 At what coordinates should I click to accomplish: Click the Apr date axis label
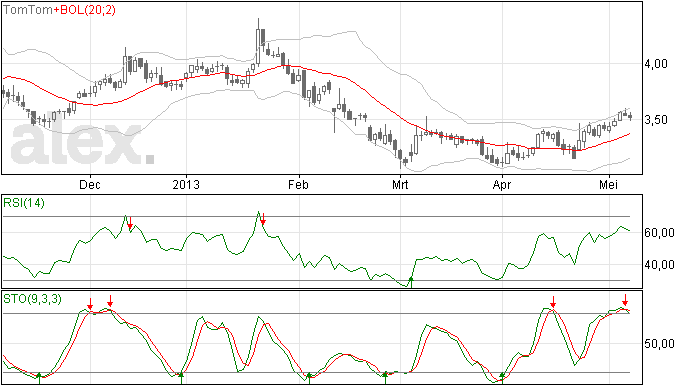[502, 184]
